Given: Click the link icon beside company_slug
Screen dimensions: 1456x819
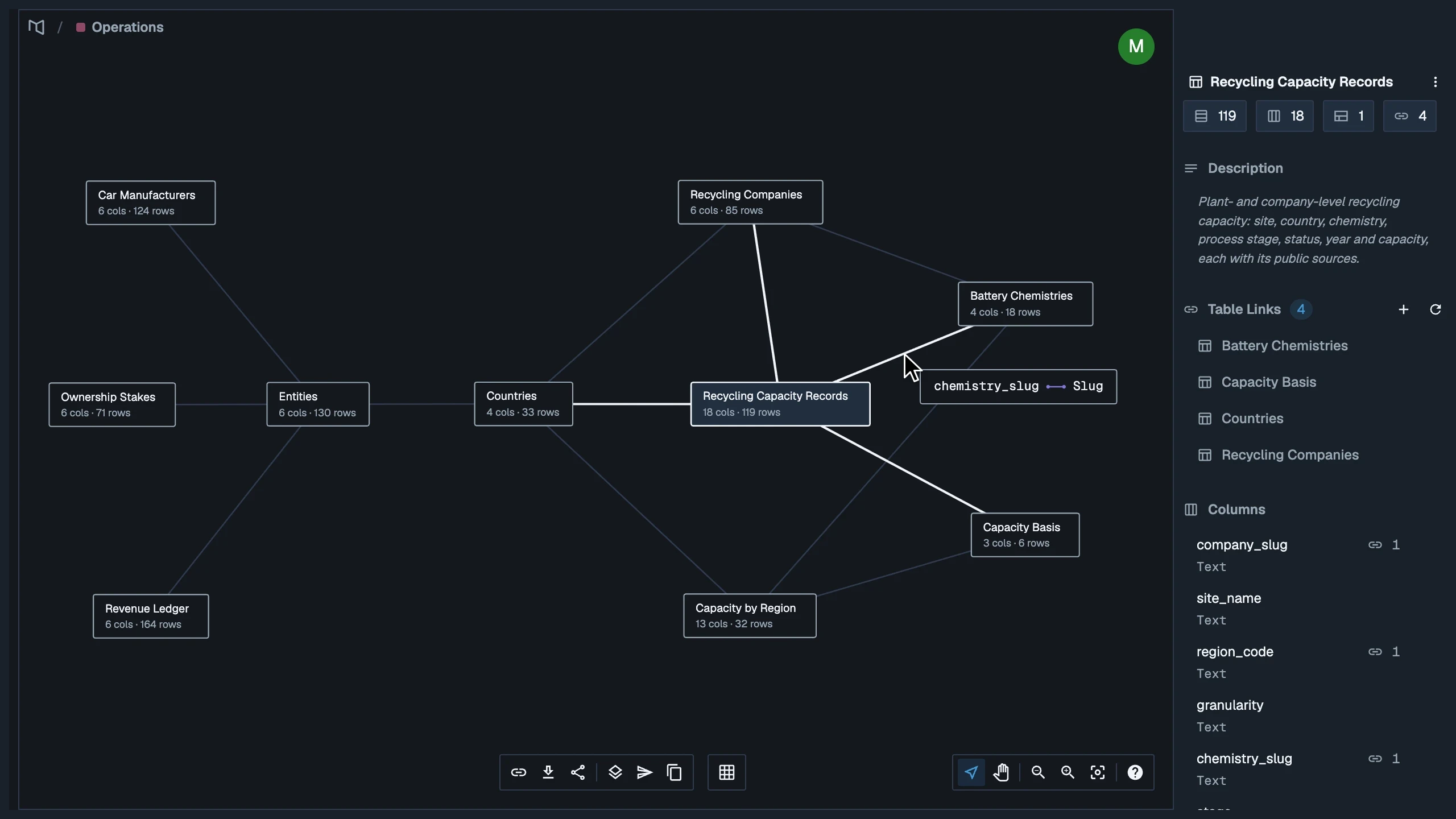Looking at the screenshot, I should click(x=1375, y=545).
